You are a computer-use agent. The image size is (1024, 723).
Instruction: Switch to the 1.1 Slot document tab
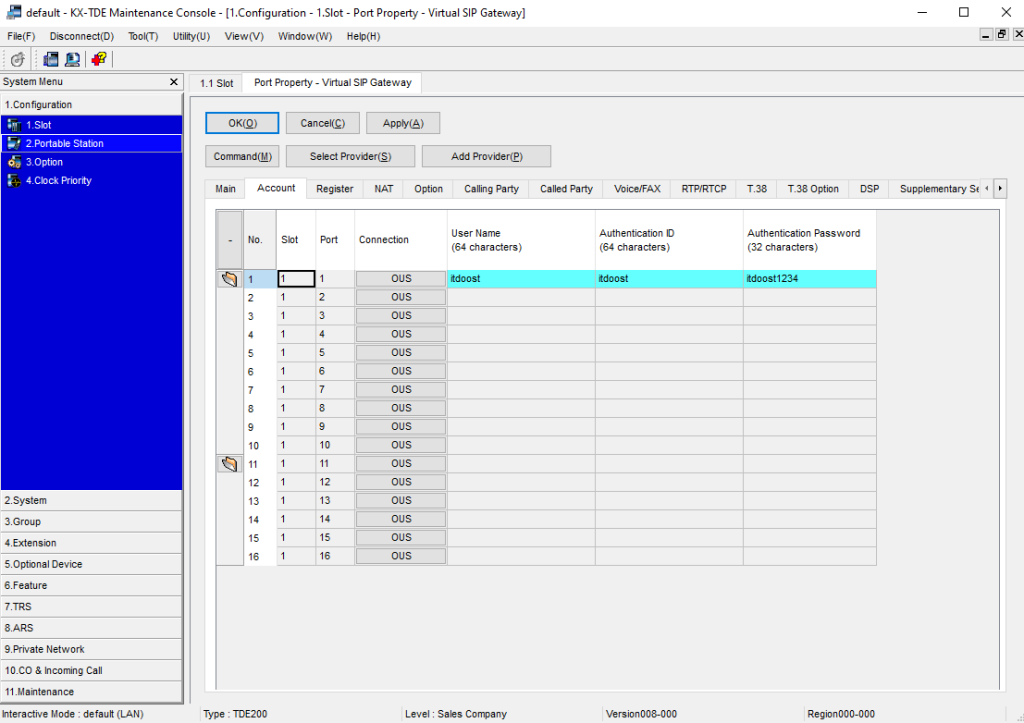tap(216, 83)
